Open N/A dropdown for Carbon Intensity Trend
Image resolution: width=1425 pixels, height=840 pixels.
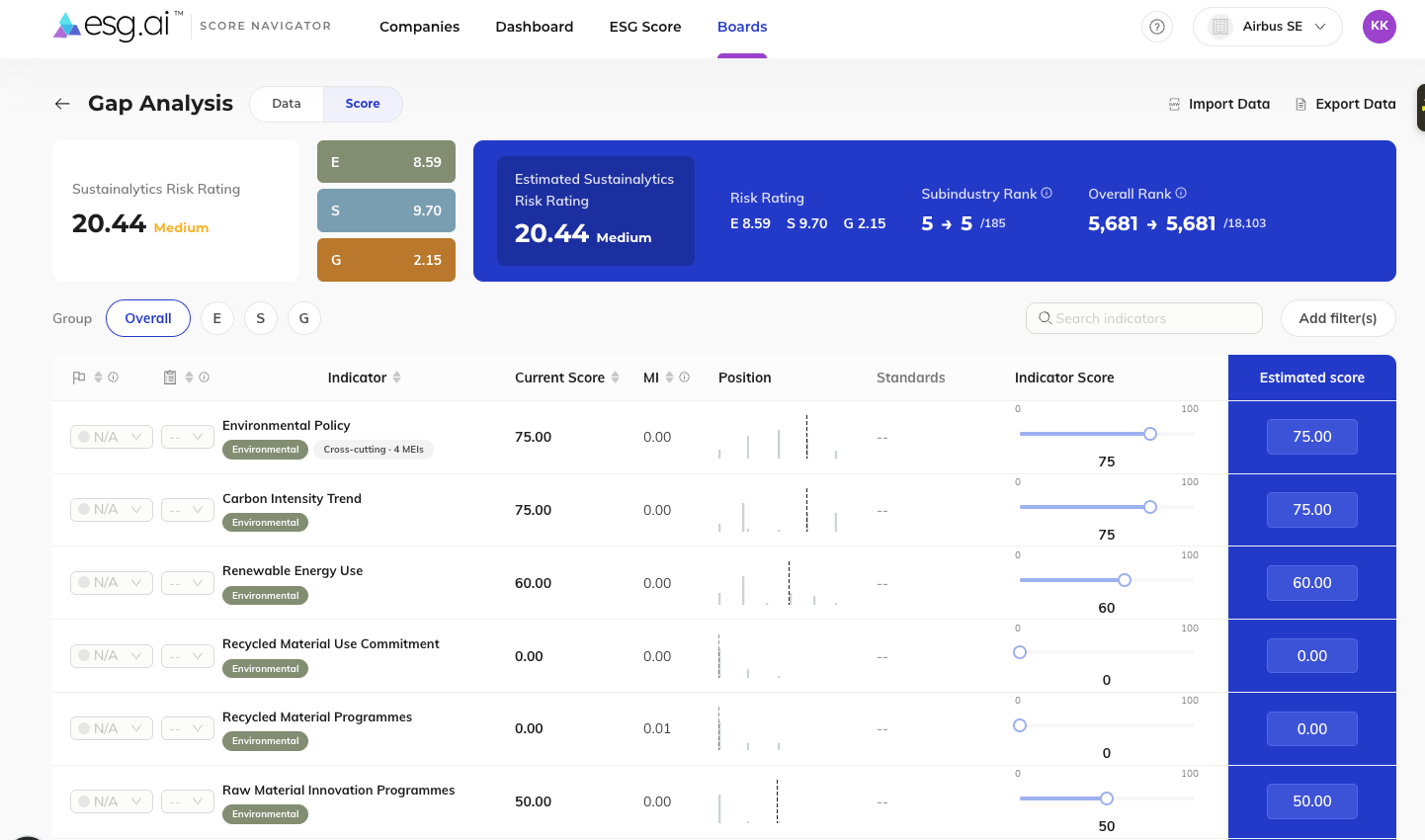(112, 510)
